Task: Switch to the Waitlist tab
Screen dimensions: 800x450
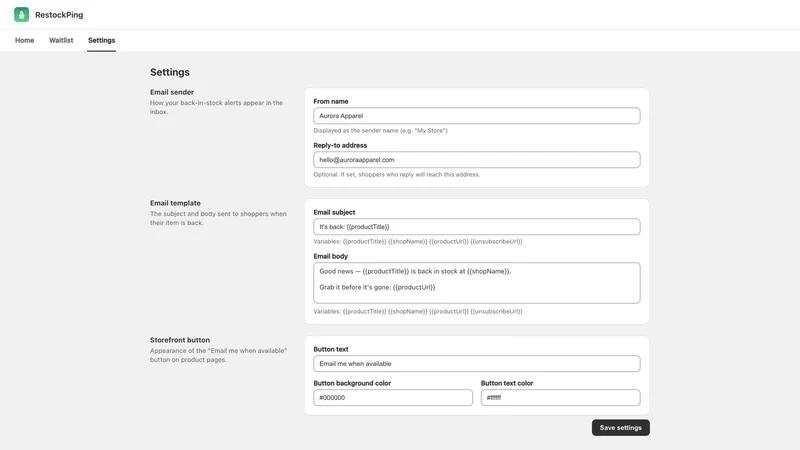Action: [61, 40]
